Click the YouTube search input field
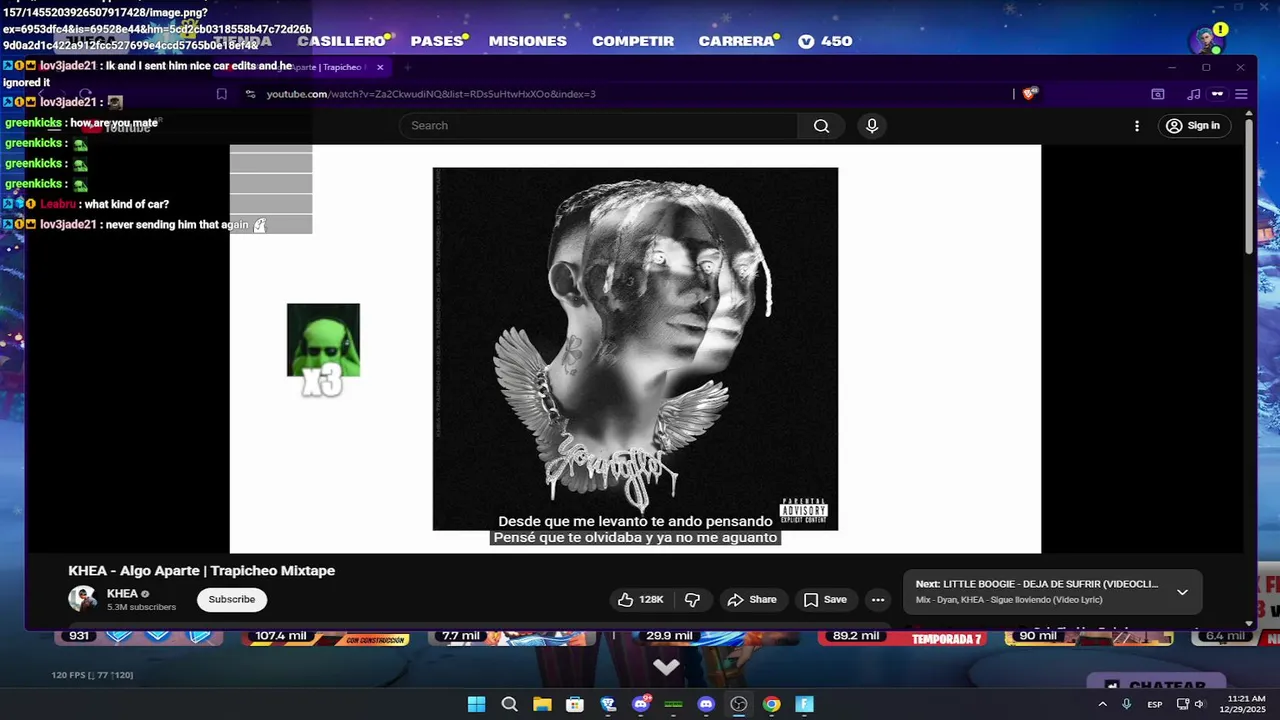Image resolution: width=1280 pixels, height=720 pixels. click(x=598, y=126)
